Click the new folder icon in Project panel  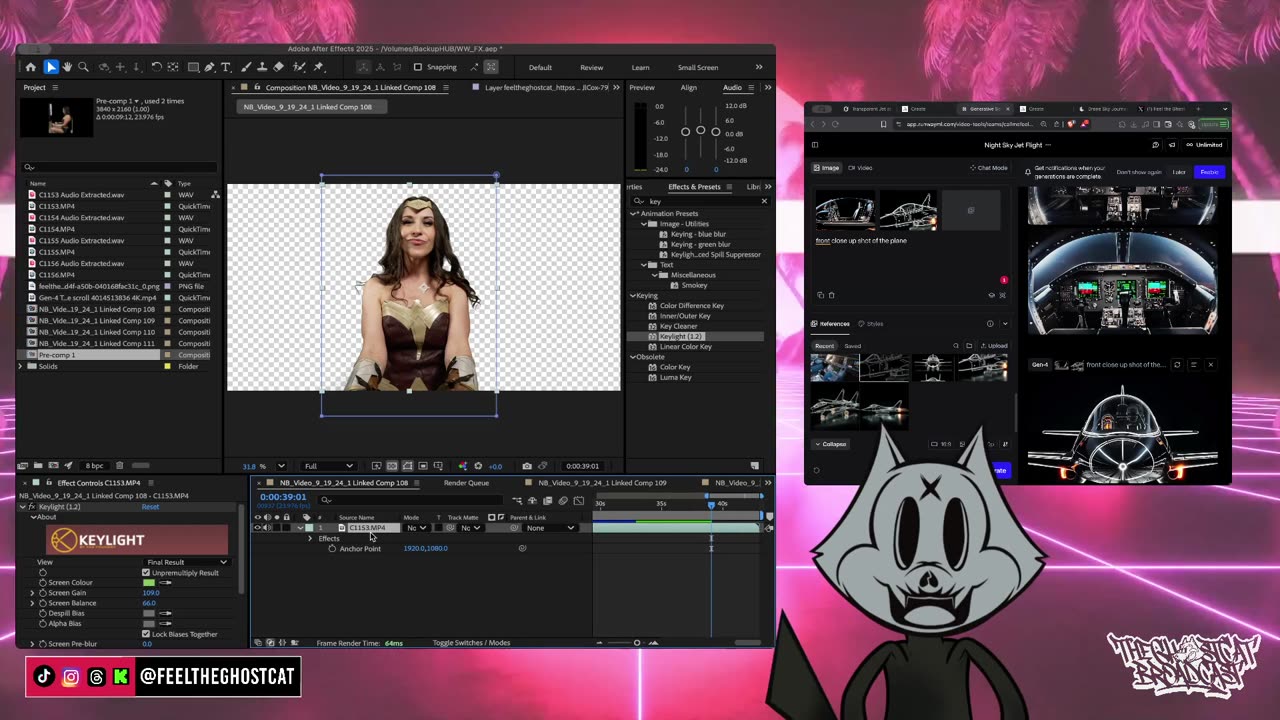click(x=38, y=465)
